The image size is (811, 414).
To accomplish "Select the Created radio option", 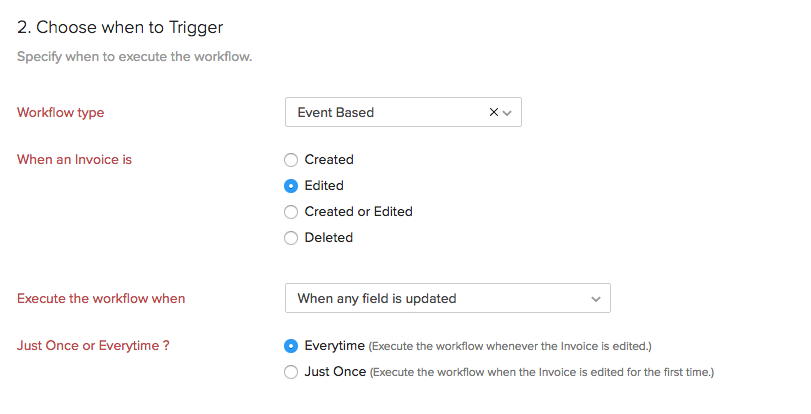I will 291,160.
